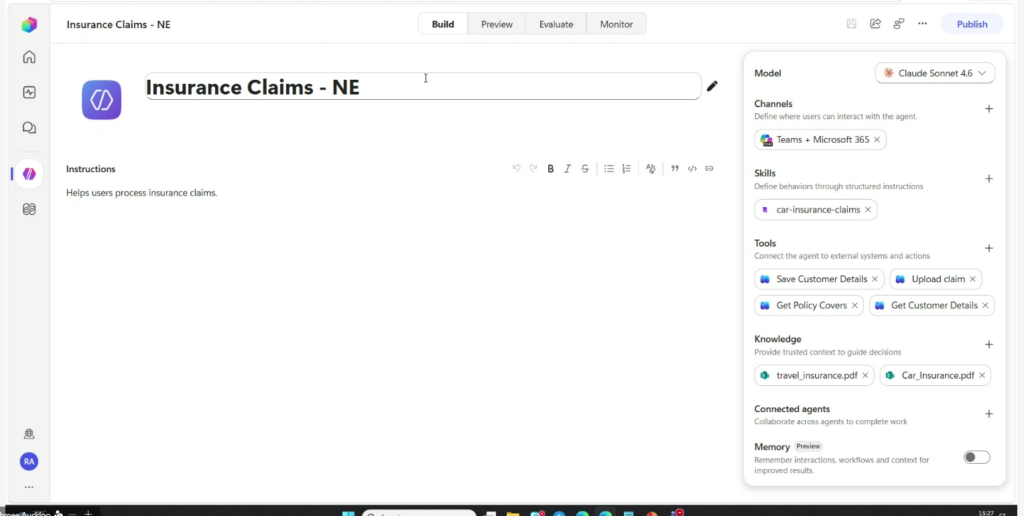The height and width of the screenshot is (516, 1024).
Task: Open the environment icon above the avatar
Action: click(29, 434)
